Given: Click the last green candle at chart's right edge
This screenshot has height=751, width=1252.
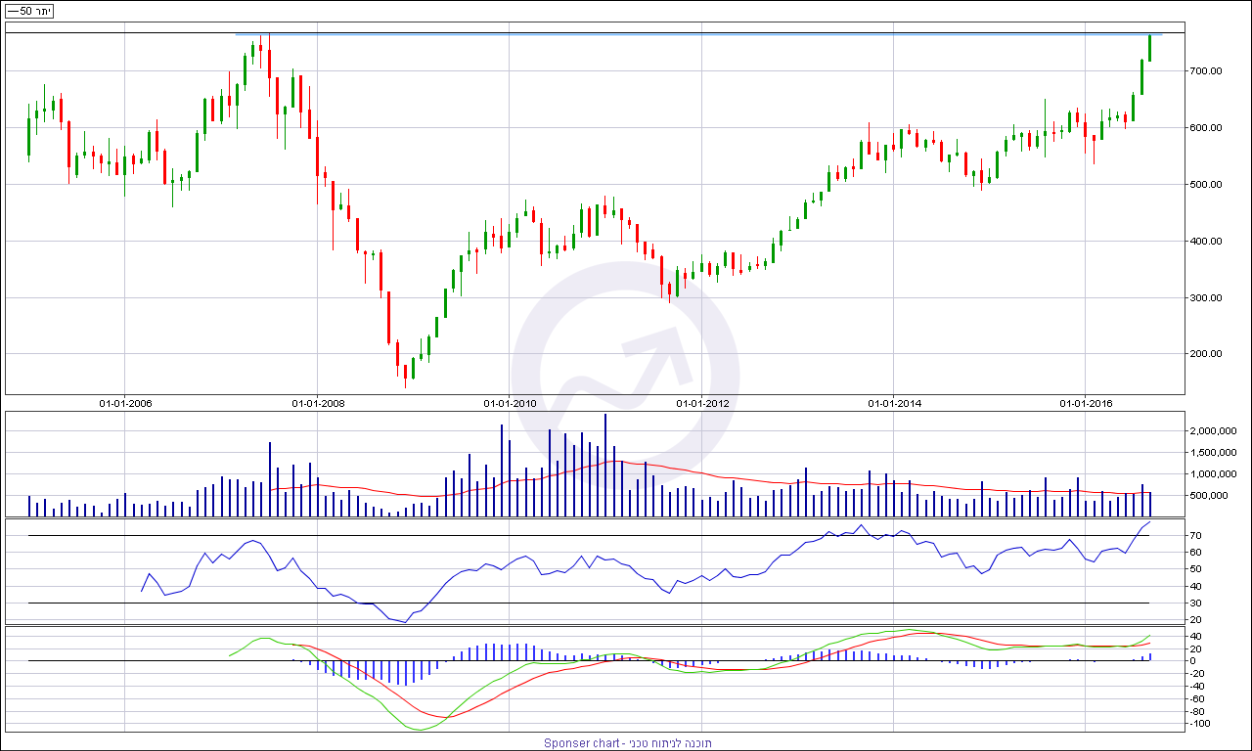Looking at the screenshot, I should pyautogui.click(x=1150, y=48).
